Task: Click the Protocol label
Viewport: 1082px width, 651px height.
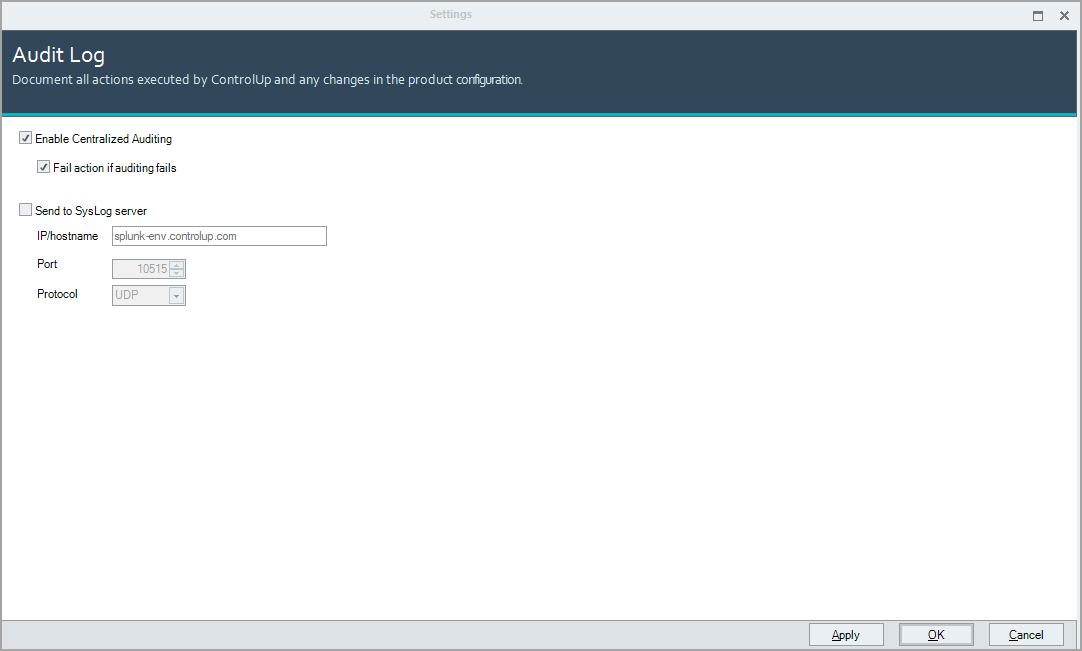Action: click(57, 294)
